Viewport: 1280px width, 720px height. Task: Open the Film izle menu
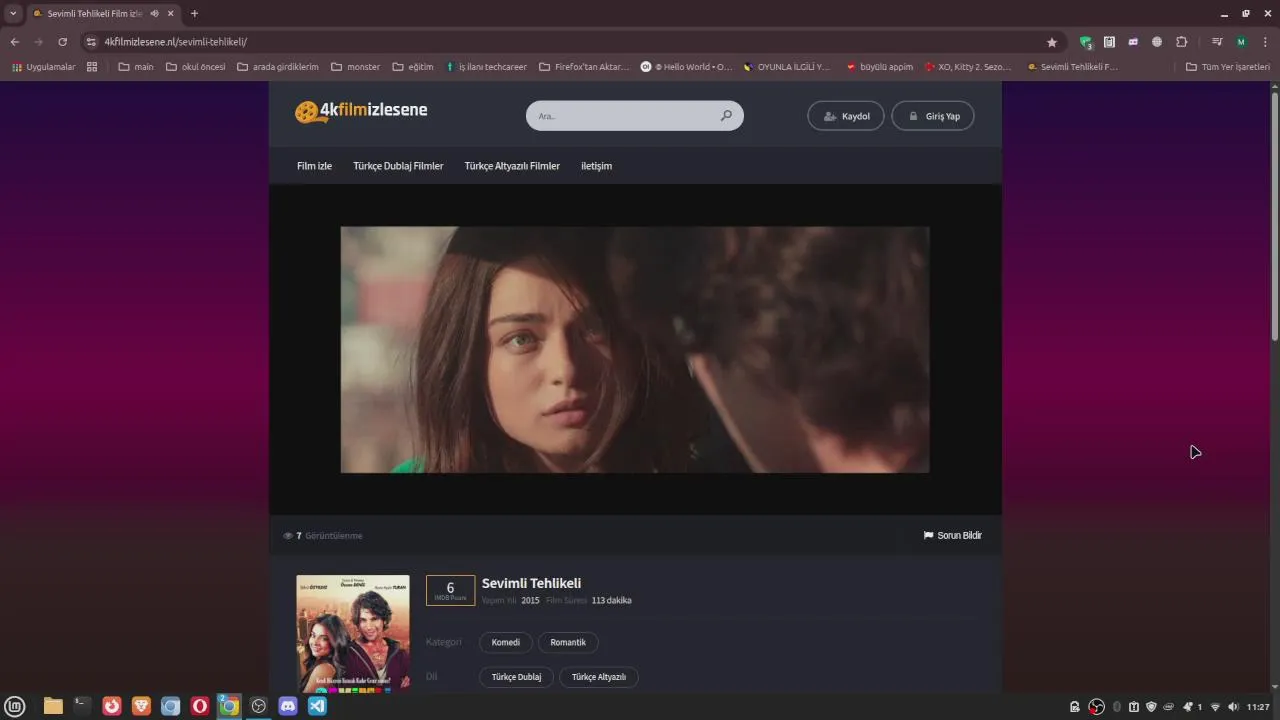314,166
